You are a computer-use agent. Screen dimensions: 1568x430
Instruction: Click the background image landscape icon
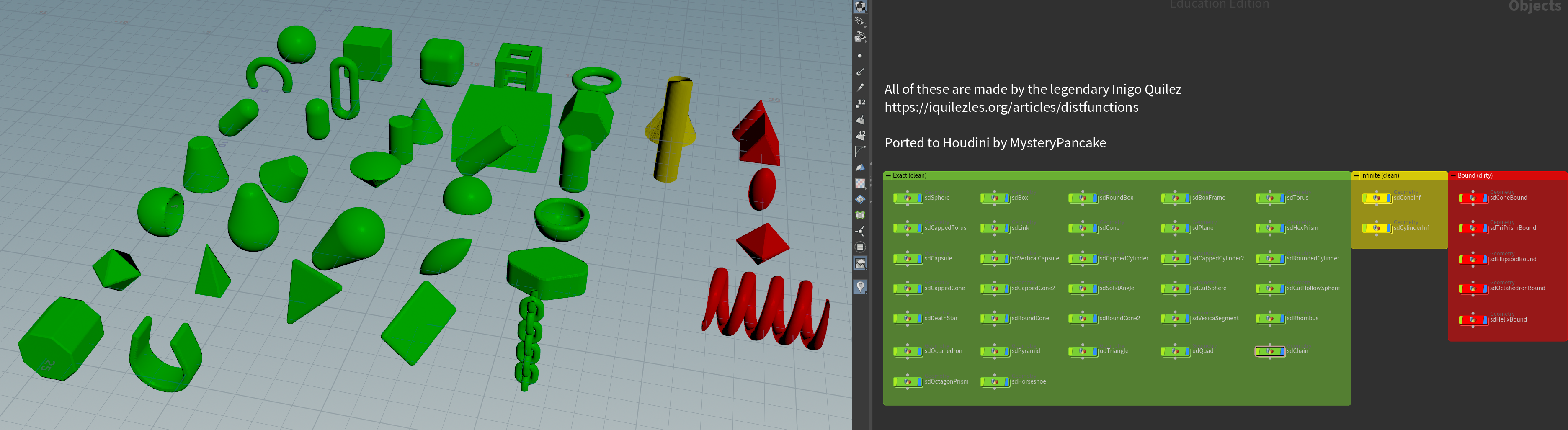click(860, 263)
